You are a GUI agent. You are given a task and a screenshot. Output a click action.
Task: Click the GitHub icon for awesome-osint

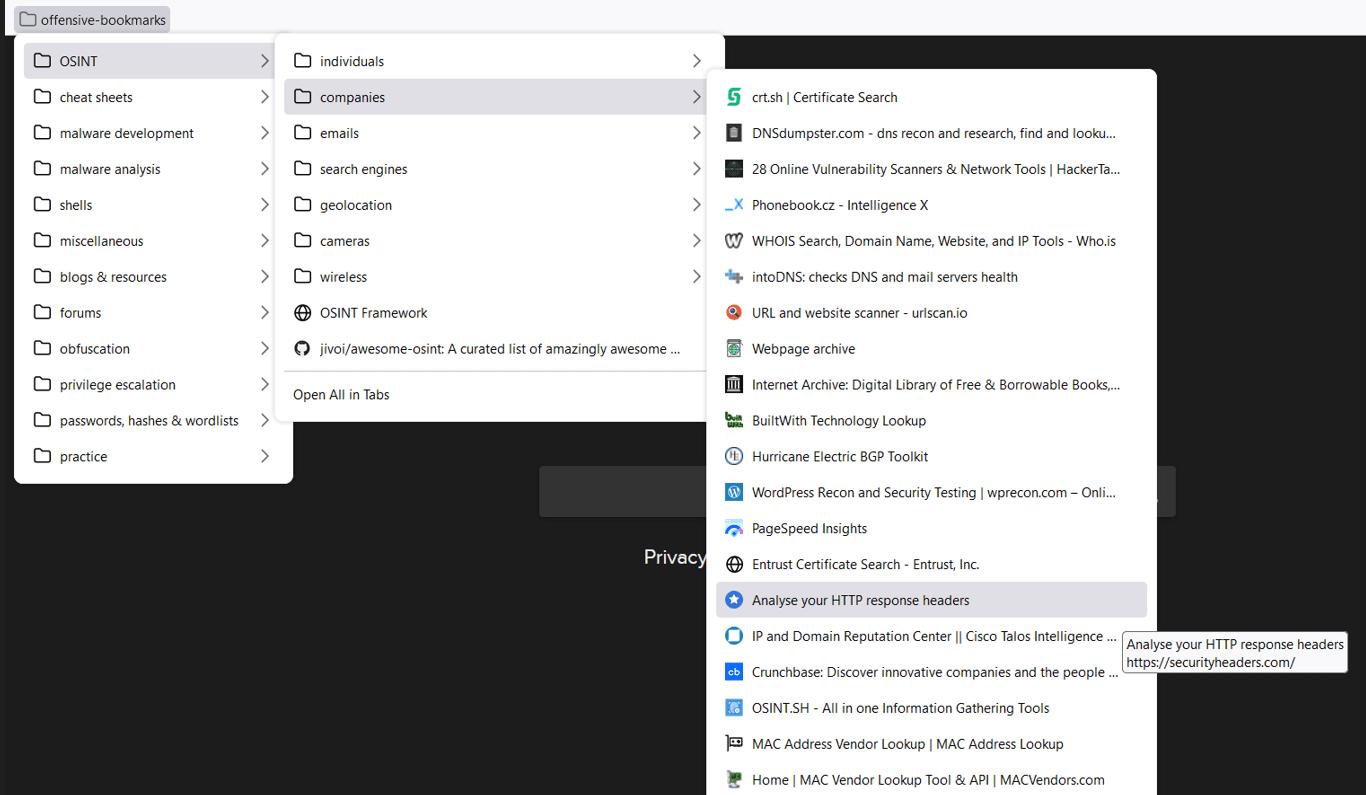(x=302, y=349)
